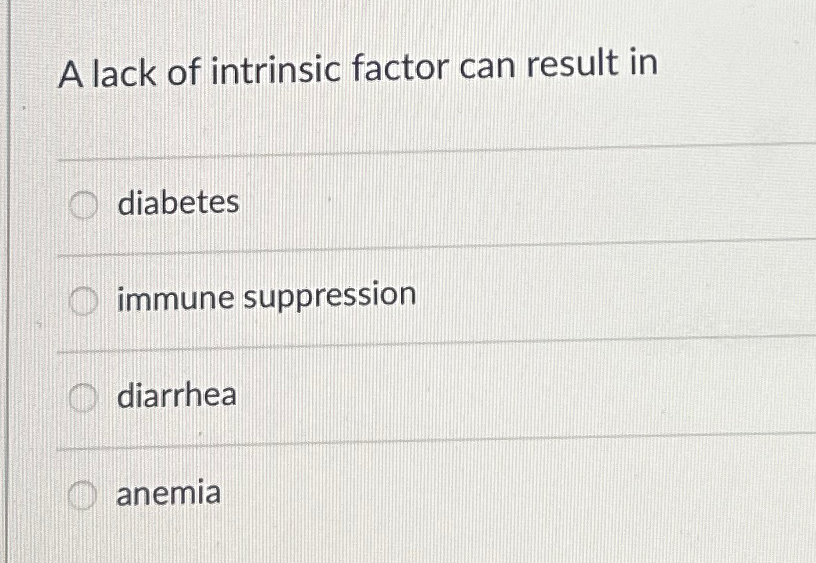Click the word 'suppression' in second option
The height and width of the screenshot is (563, 816).
(x=330, y=296)
